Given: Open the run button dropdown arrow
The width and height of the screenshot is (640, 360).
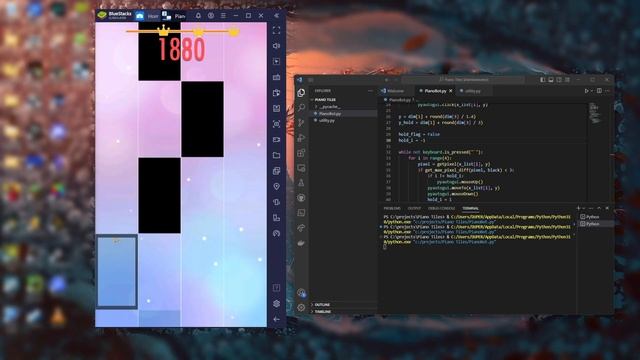Looking at the screenshot, I should click(x=592, y=91).
